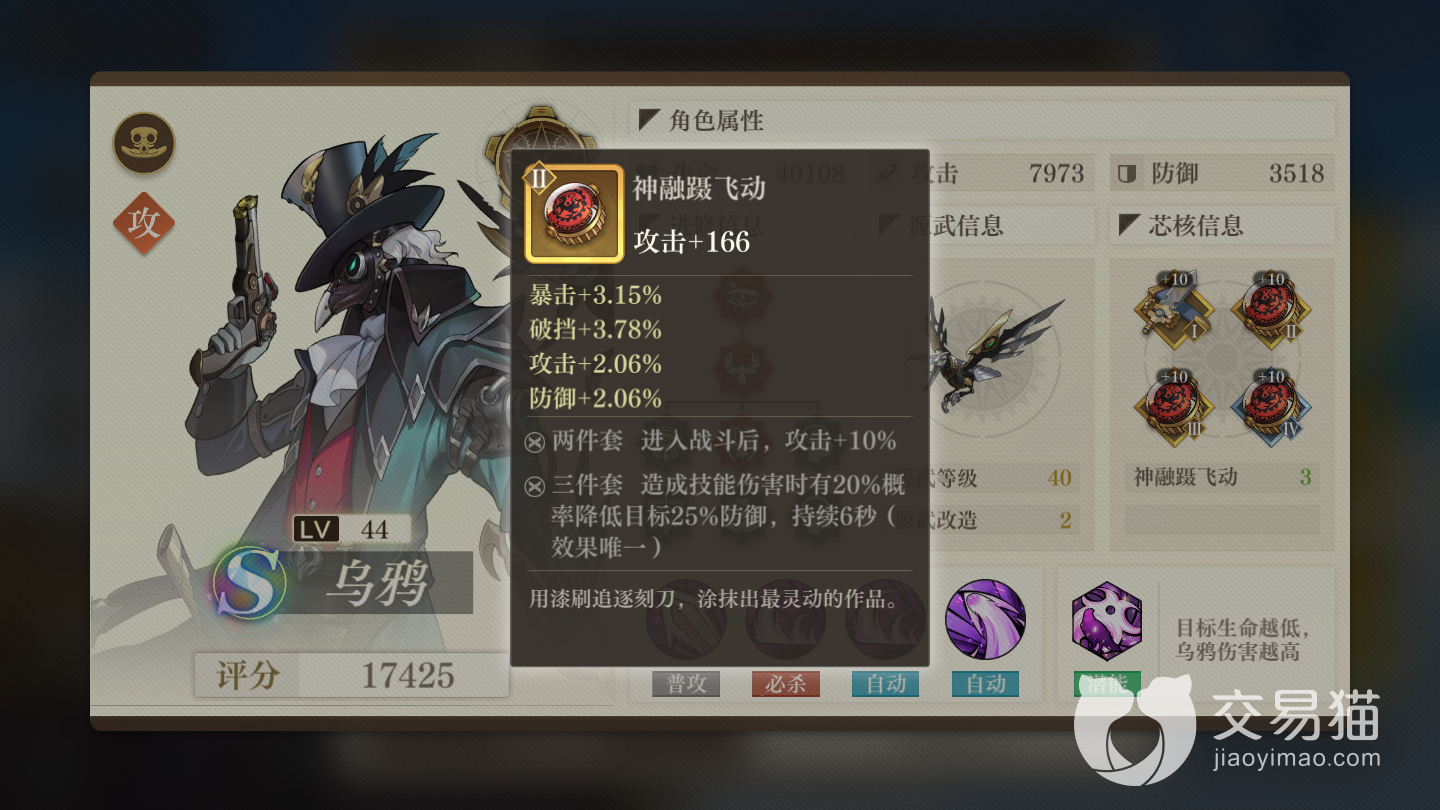The height and width of the screenshot is (810, 1440).
Task: Select core slot II red core icon
Action: coord(1269,306)
